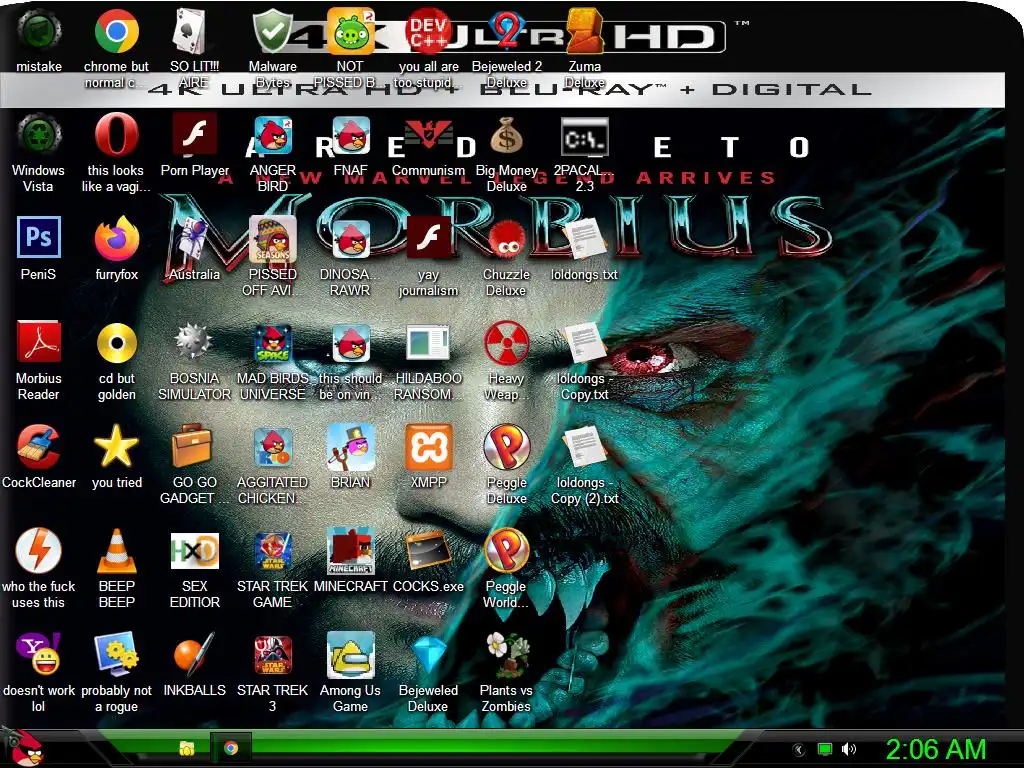Screen dimensions: 1024x768
Task: Open 'MAD BIRDS UNIVERSE' Angry Birds Space icon
Action: [x=272, y=343]
